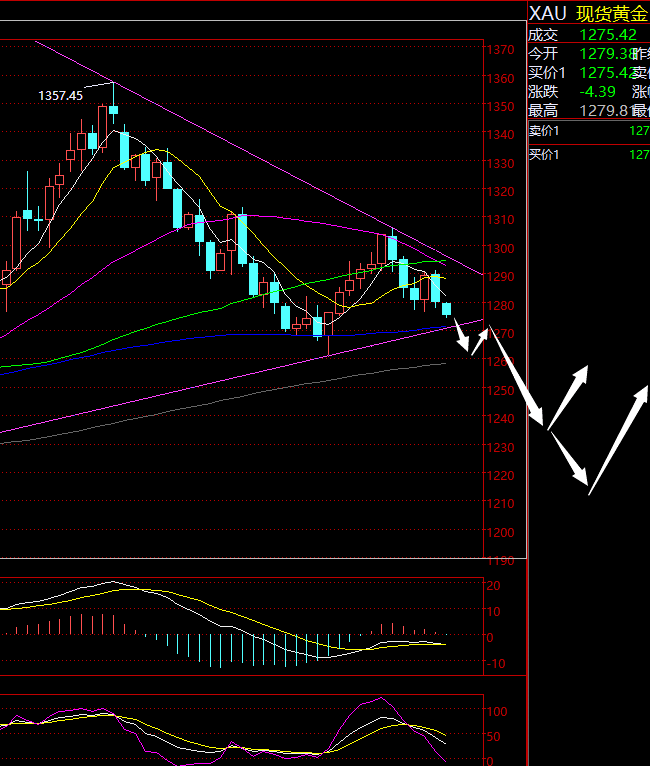Click the 1320 price axis label
Image resolution: width=650 pixels, height=766 pixels.
501,192
